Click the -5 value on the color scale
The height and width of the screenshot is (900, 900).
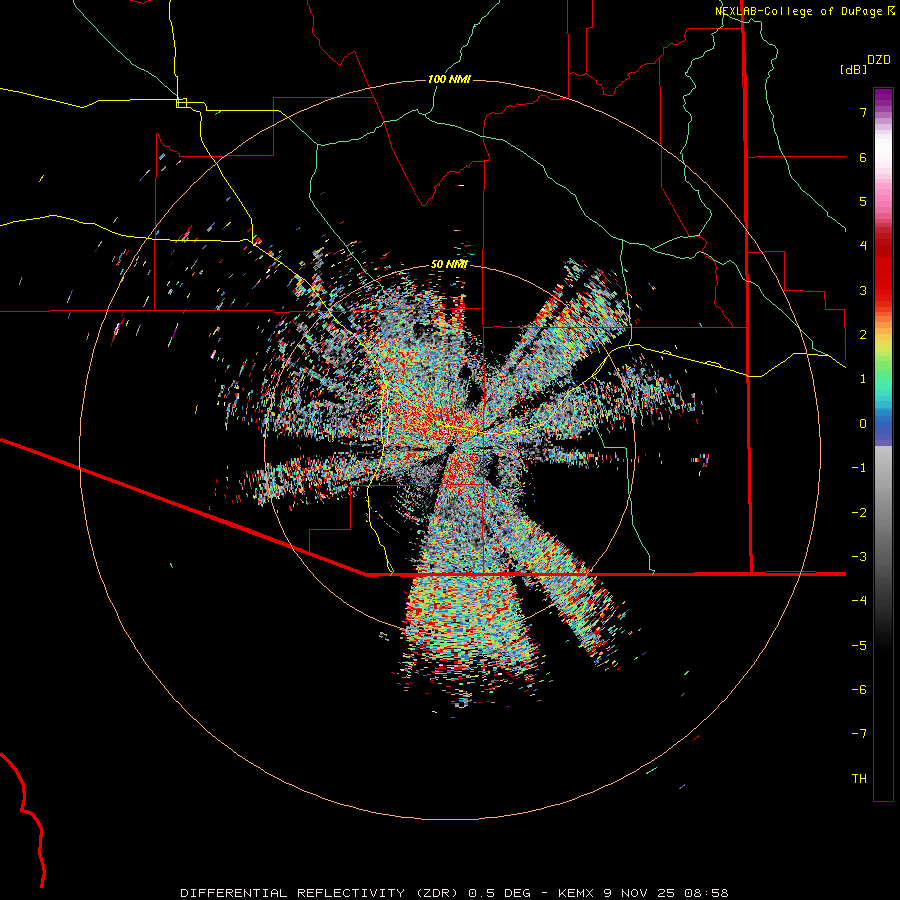coord(859,646)
